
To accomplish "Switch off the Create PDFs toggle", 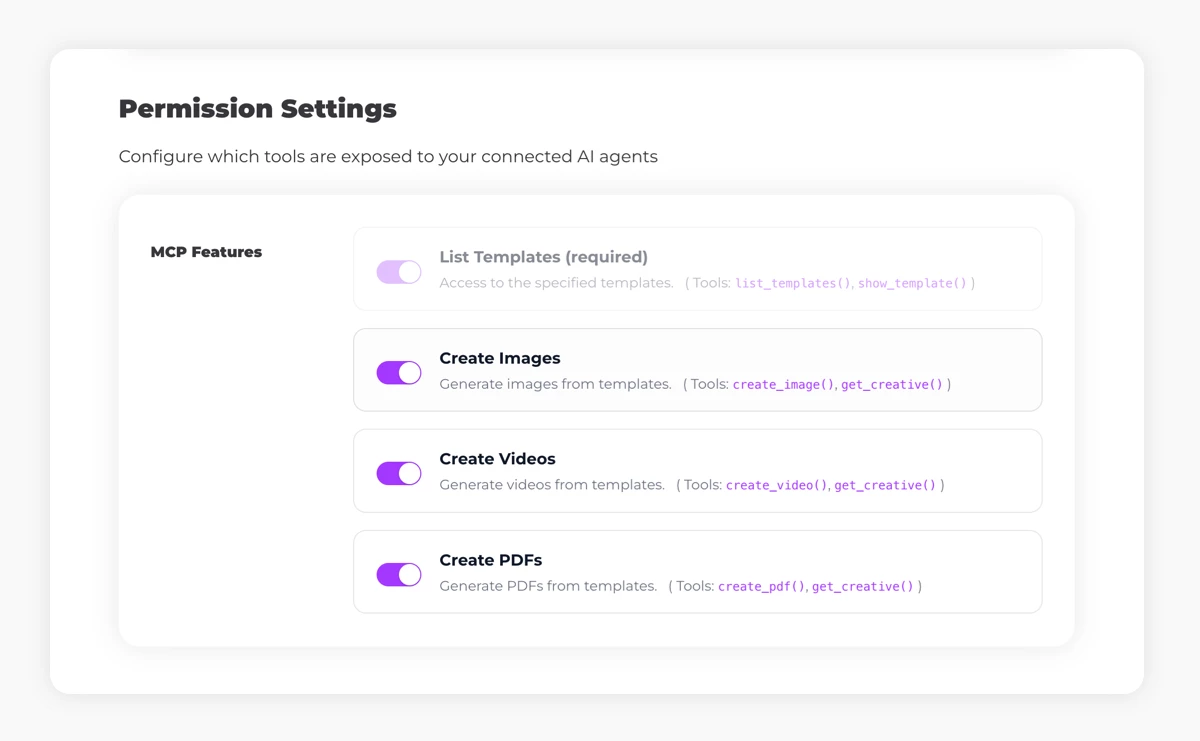I will pos(398,575).
